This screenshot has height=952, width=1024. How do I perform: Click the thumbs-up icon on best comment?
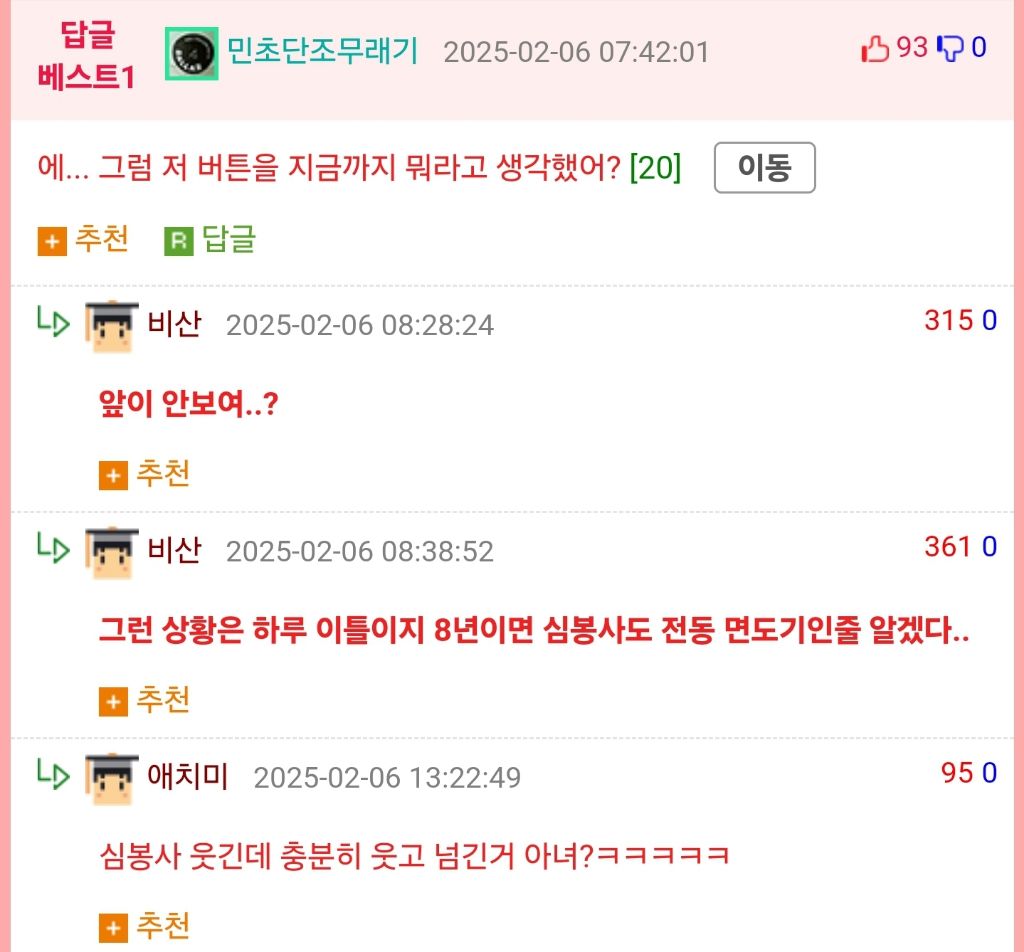pos(875,48)
